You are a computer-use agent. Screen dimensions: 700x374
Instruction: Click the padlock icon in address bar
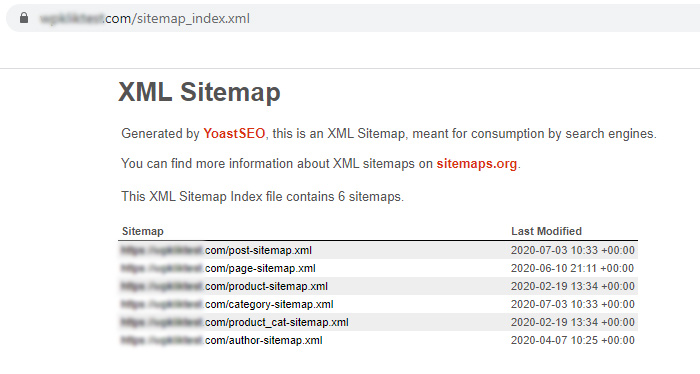point(24,18)
